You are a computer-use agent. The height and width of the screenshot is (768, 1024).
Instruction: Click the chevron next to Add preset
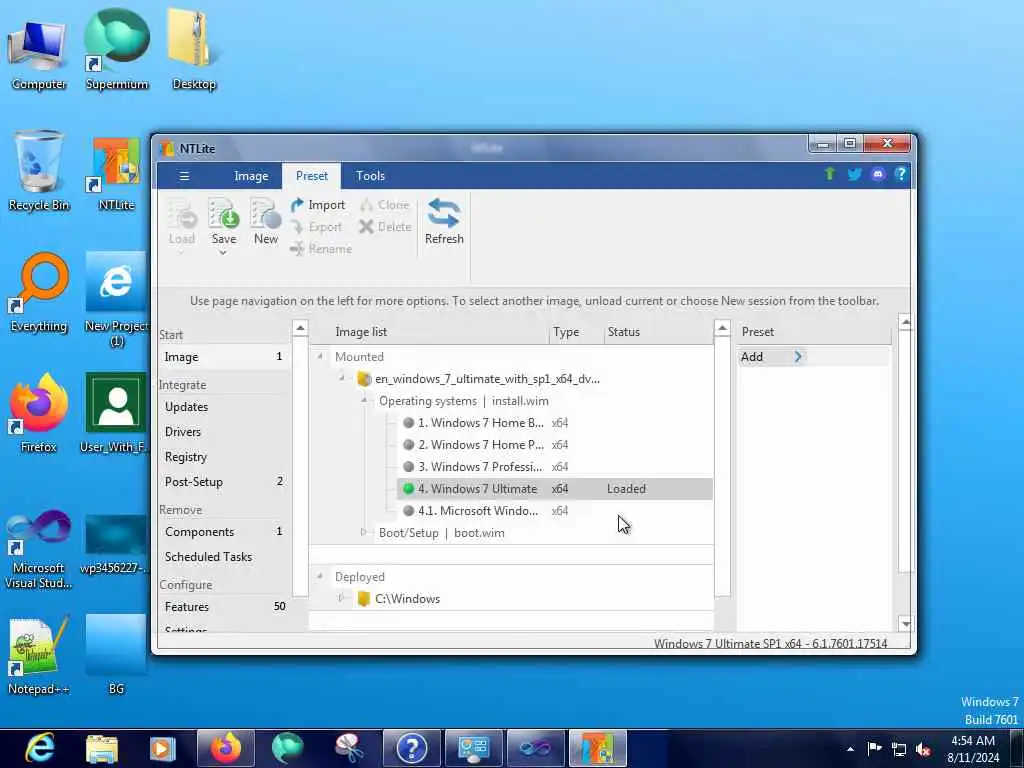[798, 357]
